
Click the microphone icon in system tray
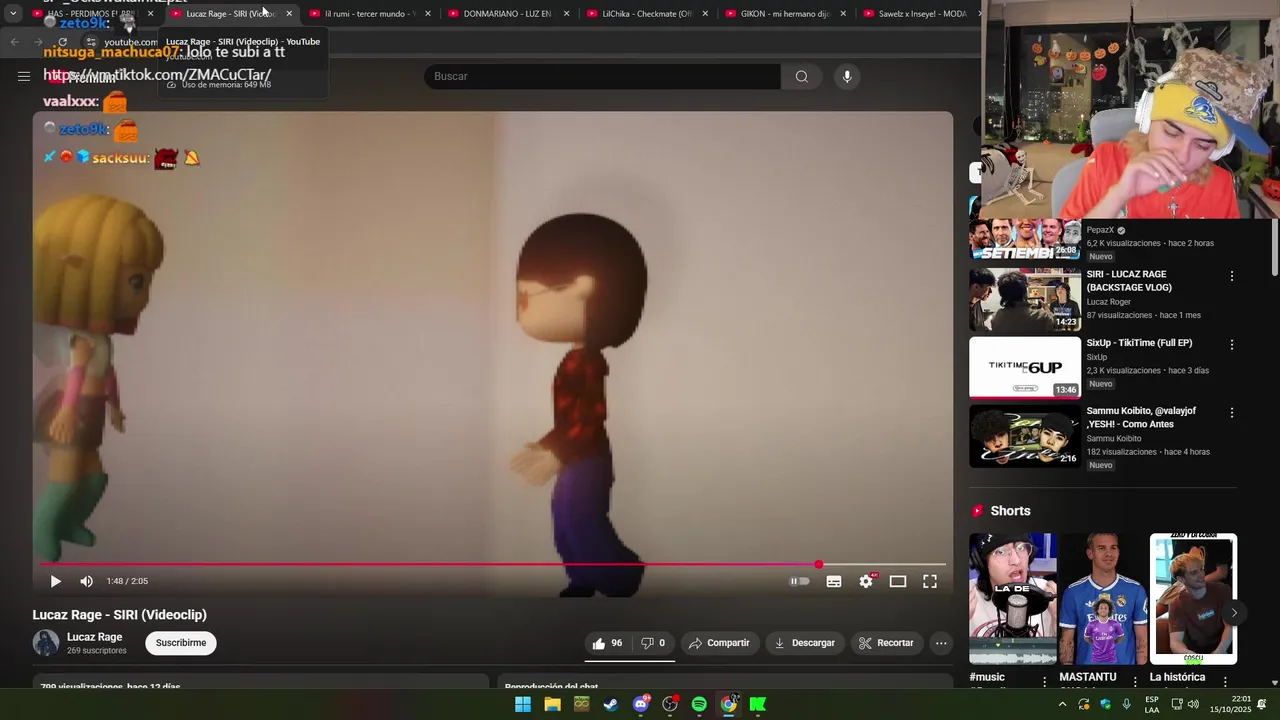tap(1127, 704)
